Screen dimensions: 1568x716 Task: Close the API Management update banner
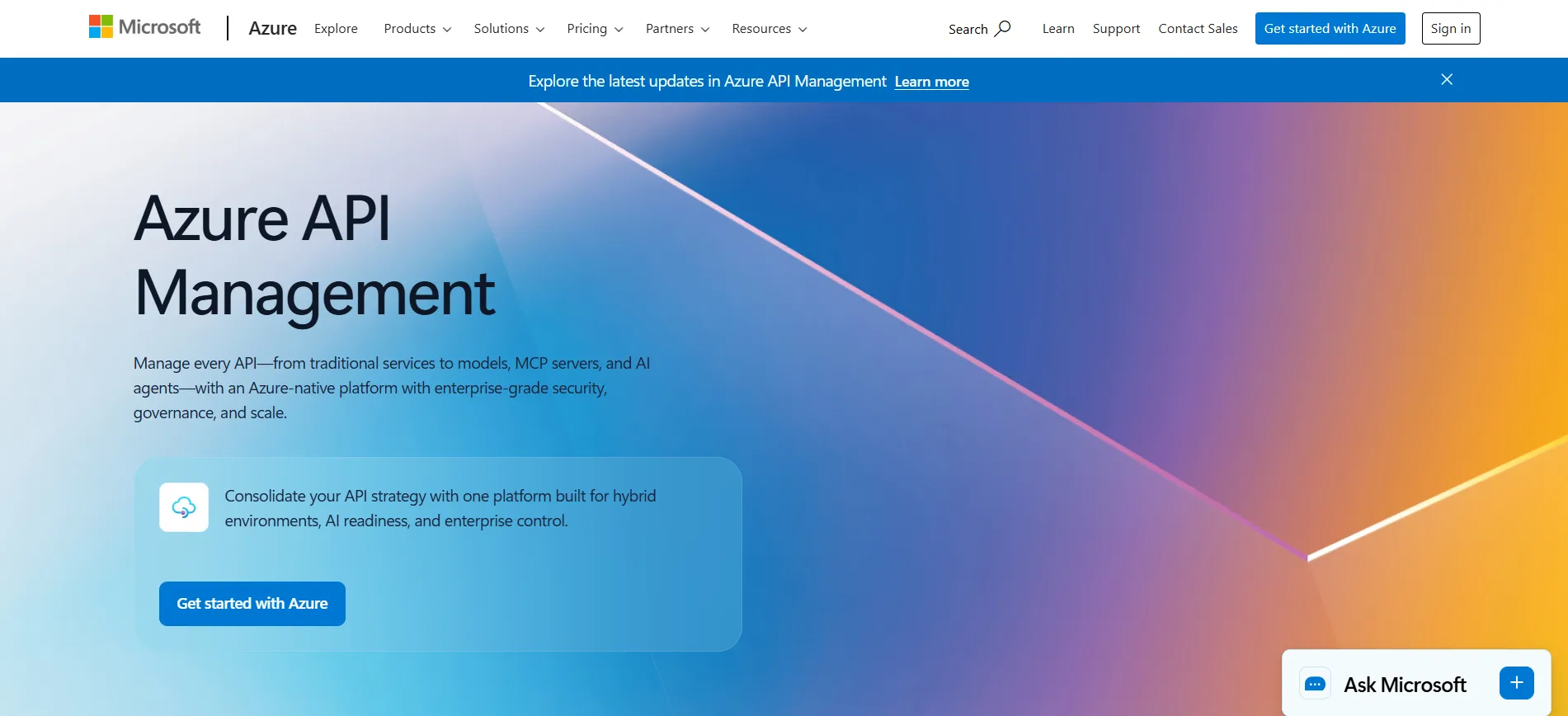(x=1447, y=79)
